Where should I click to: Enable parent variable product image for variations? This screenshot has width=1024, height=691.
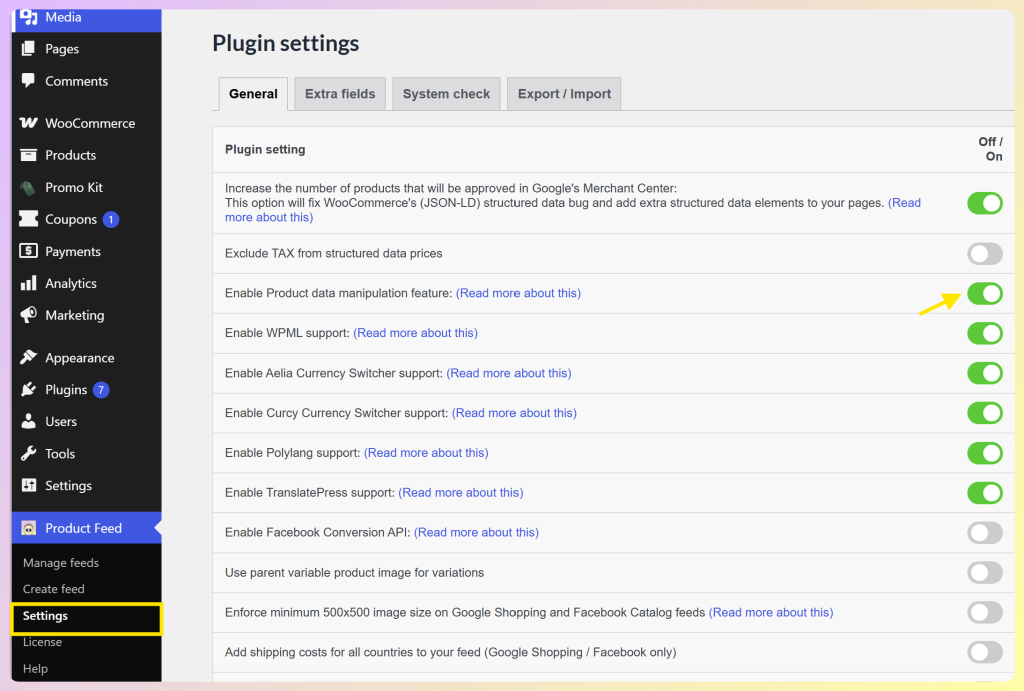pos(985,573)
